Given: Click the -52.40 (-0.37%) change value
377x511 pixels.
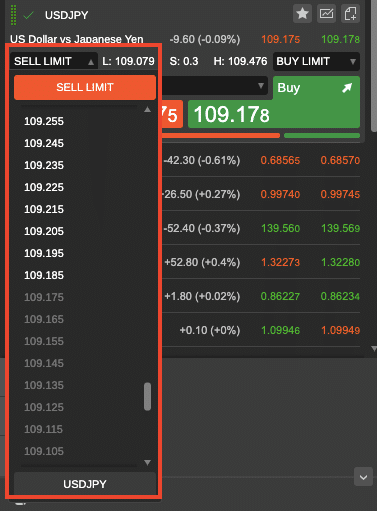Looking at the screenshot, I should coord(201,228).
